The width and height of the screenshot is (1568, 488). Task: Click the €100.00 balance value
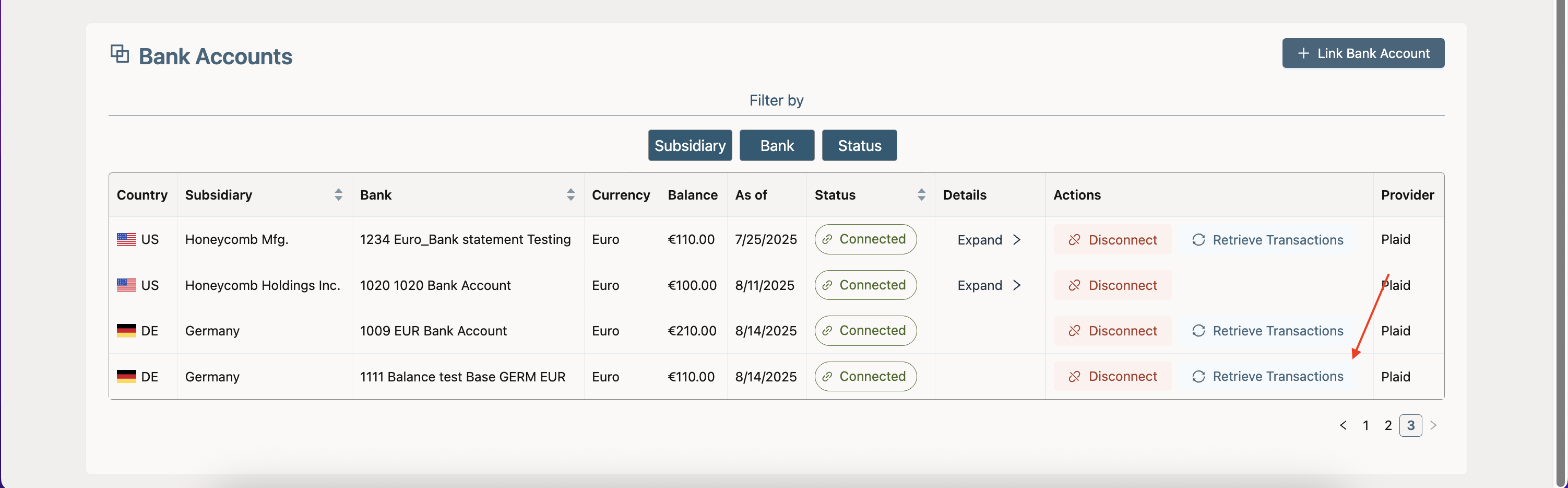click(692, 285)
